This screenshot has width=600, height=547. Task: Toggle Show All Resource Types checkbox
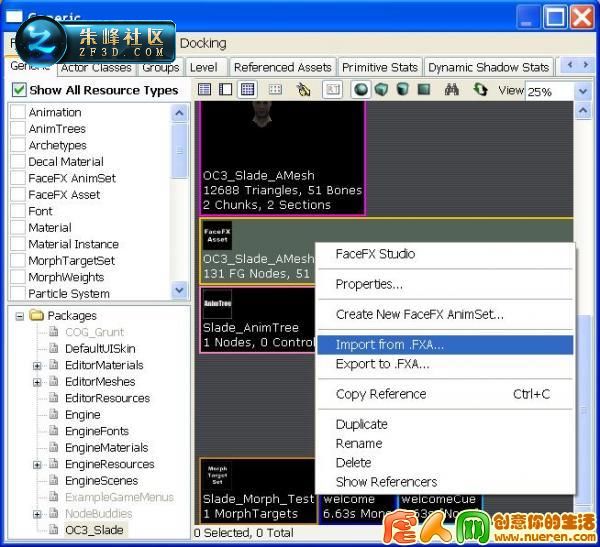tap(19, 90)
